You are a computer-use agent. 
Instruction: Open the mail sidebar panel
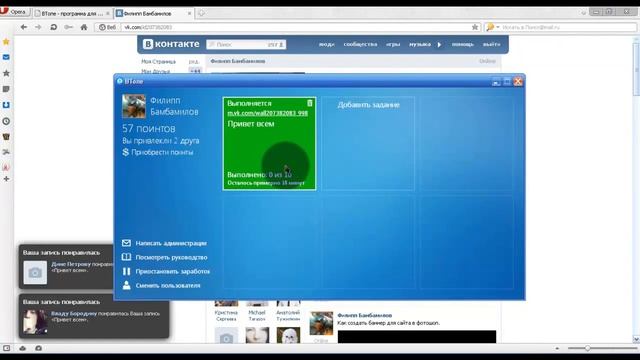6,57
